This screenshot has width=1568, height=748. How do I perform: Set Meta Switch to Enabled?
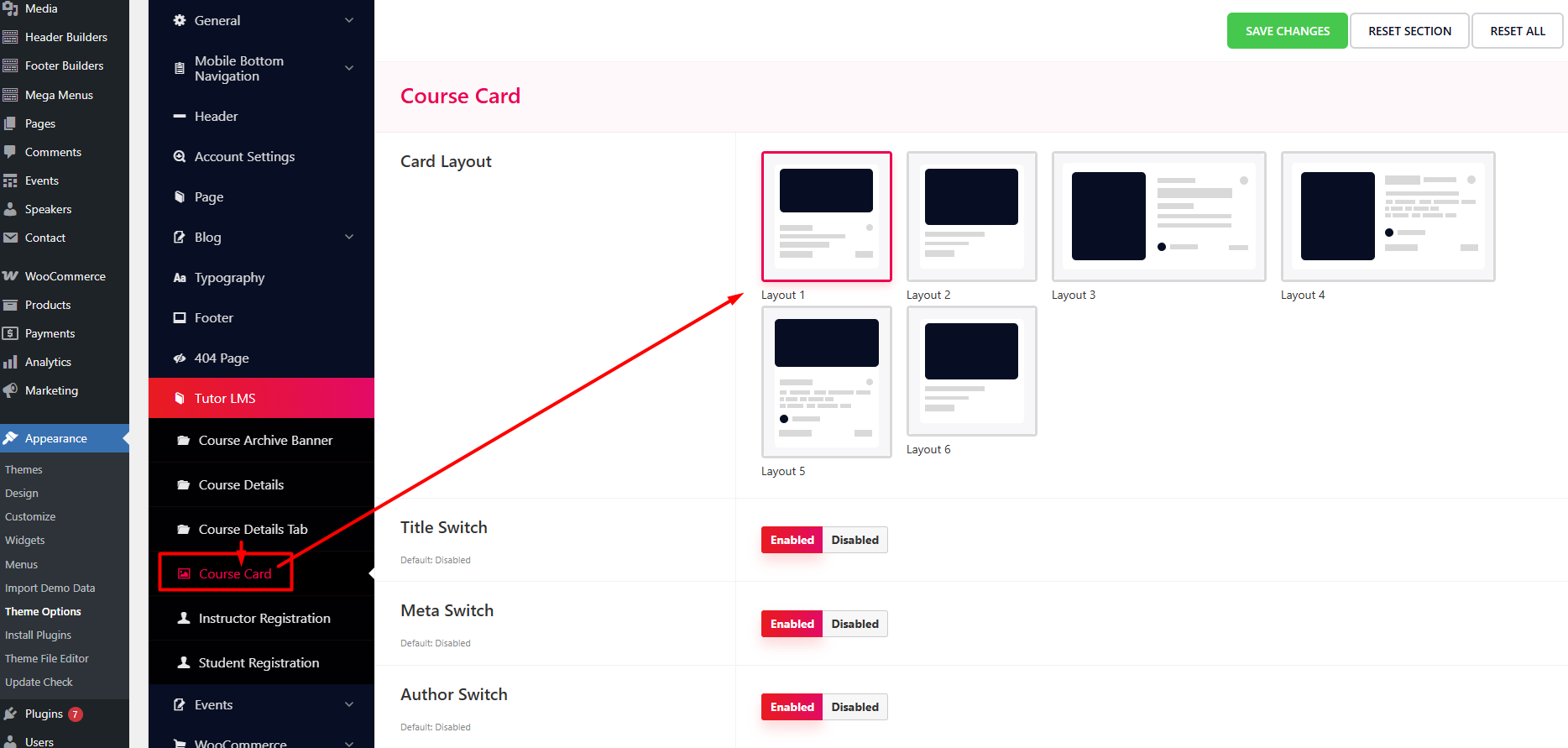click(x=792, y=624)
